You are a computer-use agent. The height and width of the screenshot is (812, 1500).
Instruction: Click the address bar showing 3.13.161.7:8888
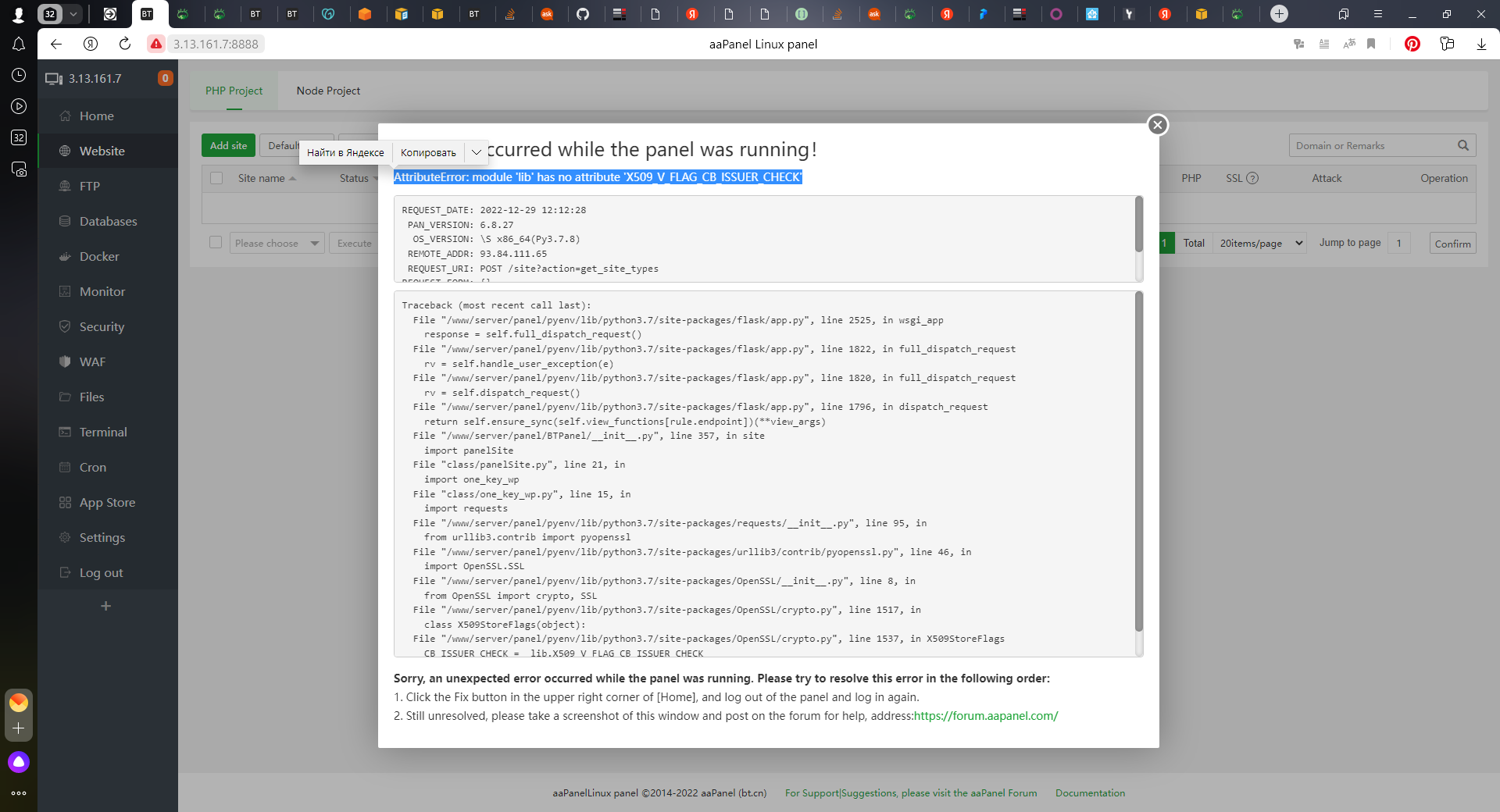[x=216, y=44]
